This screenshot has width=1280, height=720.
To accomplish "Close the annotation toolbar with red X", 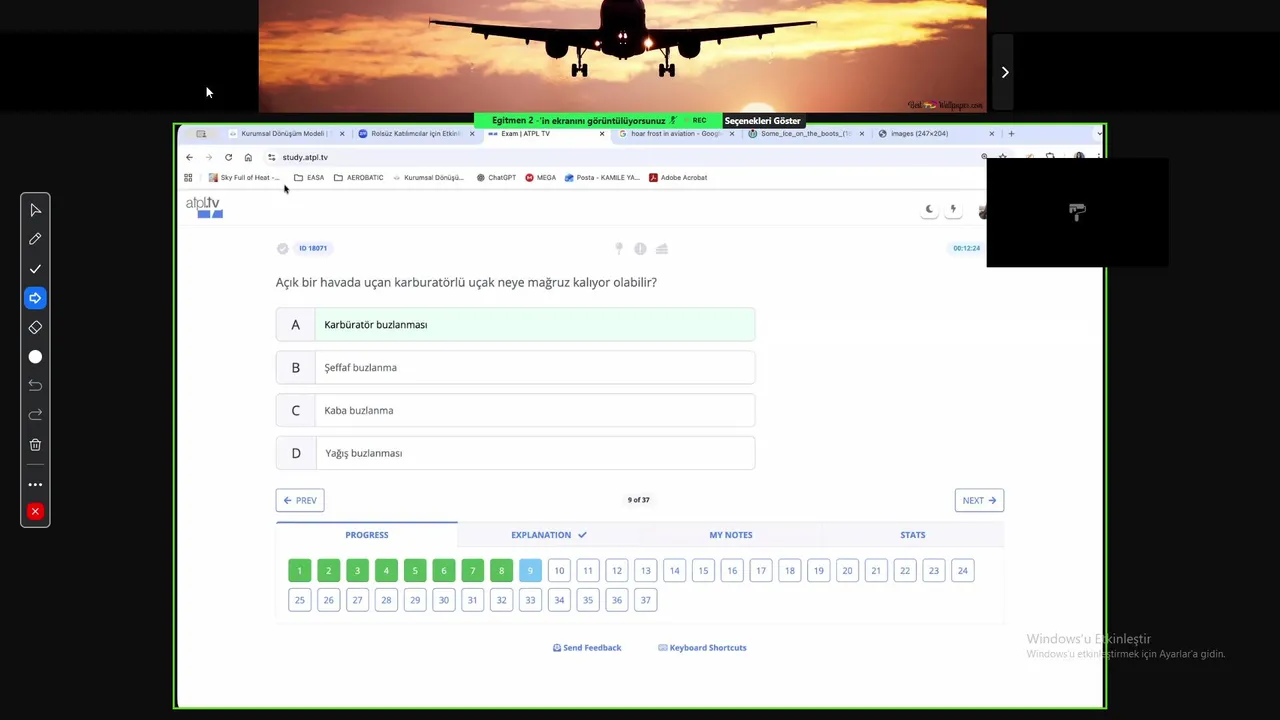I will [x=35, y=511].
